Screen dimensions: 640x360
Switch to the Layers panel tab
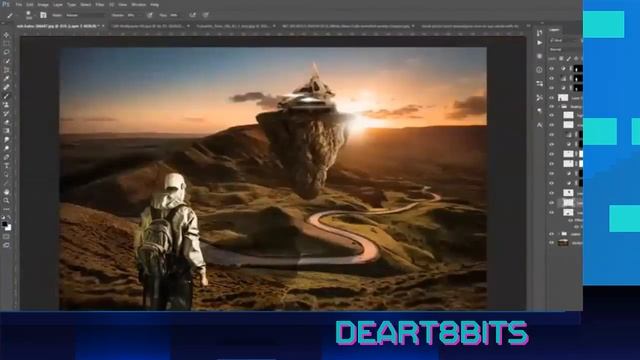coord(555,30)
